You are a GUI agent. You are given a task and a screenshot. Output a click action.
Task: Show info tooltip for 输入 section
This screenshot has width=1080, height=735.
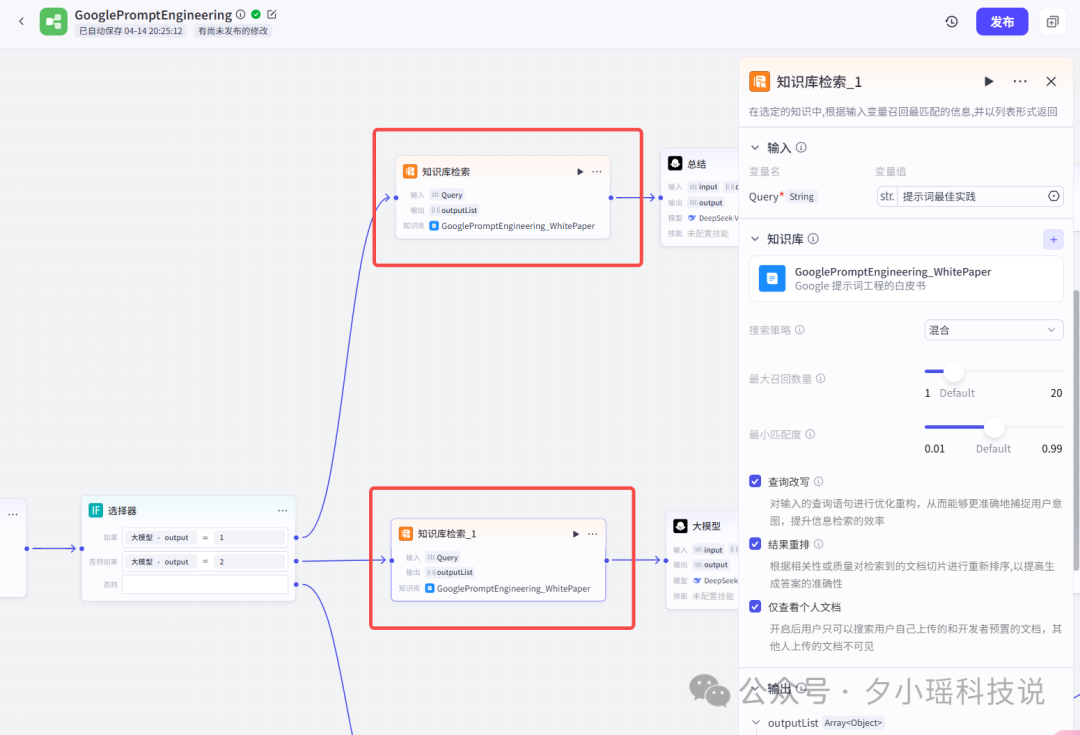click(801, 147)
